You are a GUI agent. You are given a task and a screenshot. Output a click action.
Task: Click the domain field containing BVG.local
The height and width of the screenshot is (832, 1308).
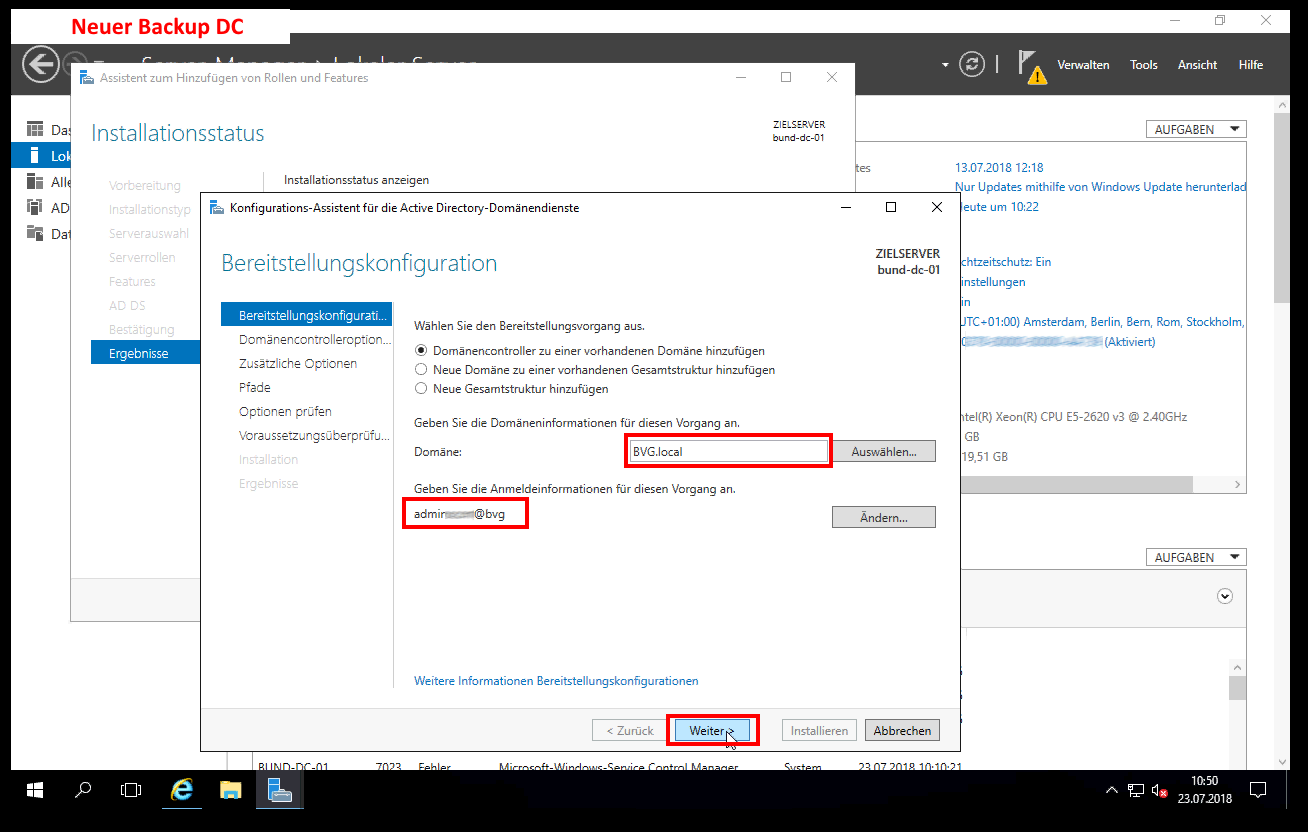728,452
